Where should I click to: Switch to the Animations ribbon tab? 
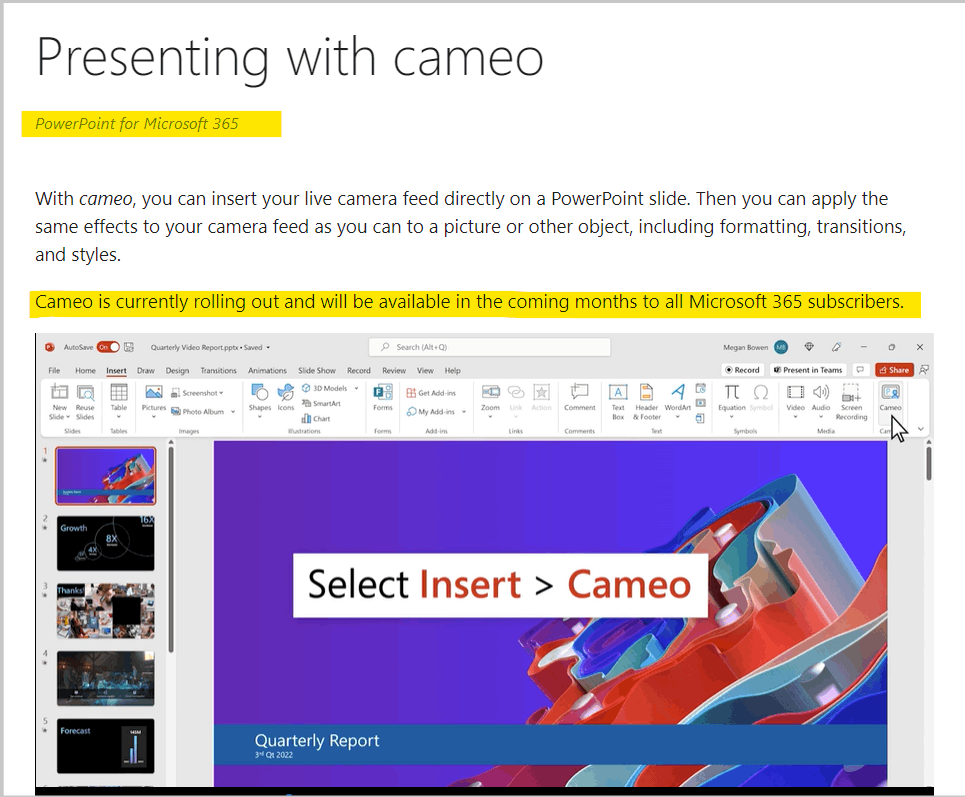point(267,370)
